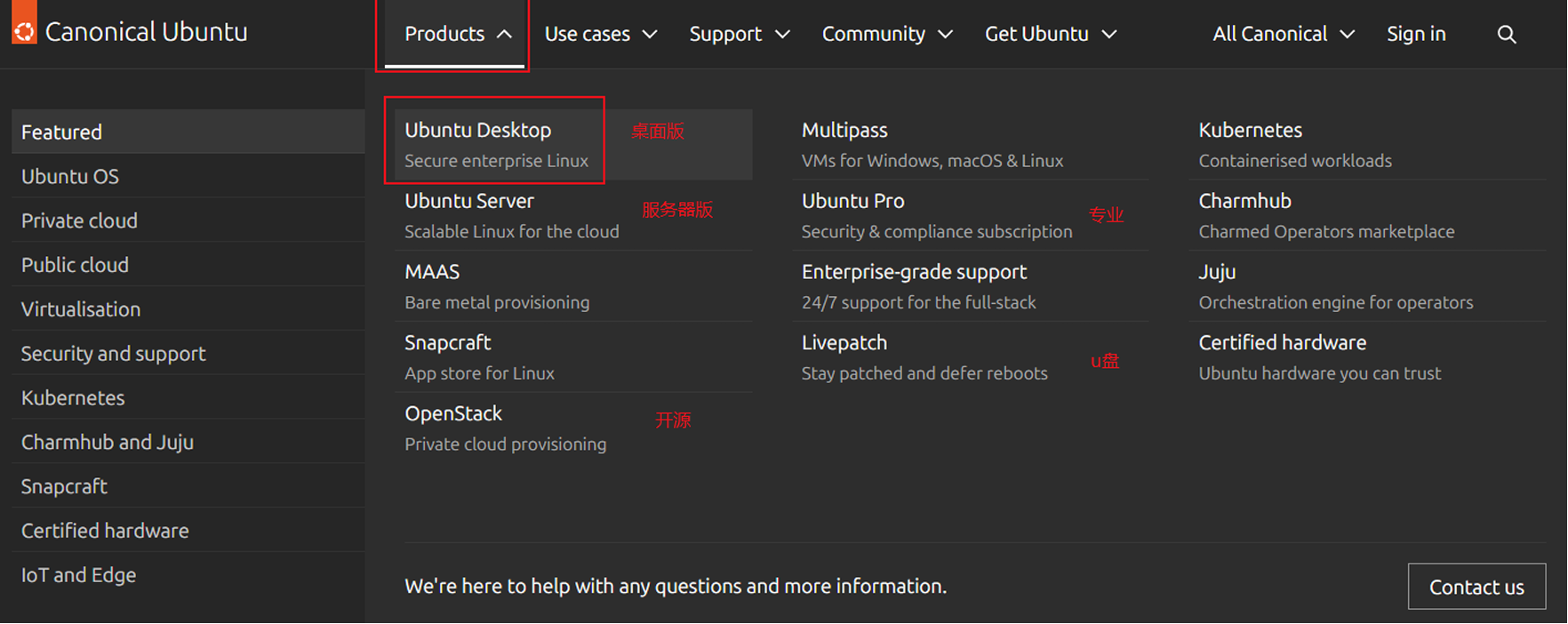Screen dimensions: 1568x624
Task: Open the Multipass product link
Action: tap(844, 131)
